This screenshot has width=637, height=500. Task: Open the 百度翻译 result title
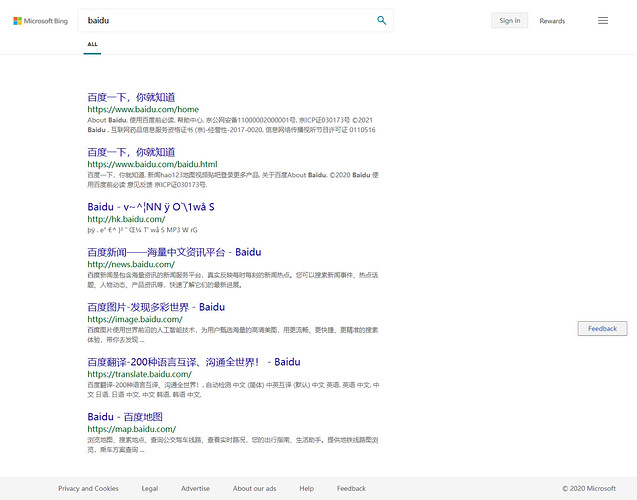[x=194, y=362]
